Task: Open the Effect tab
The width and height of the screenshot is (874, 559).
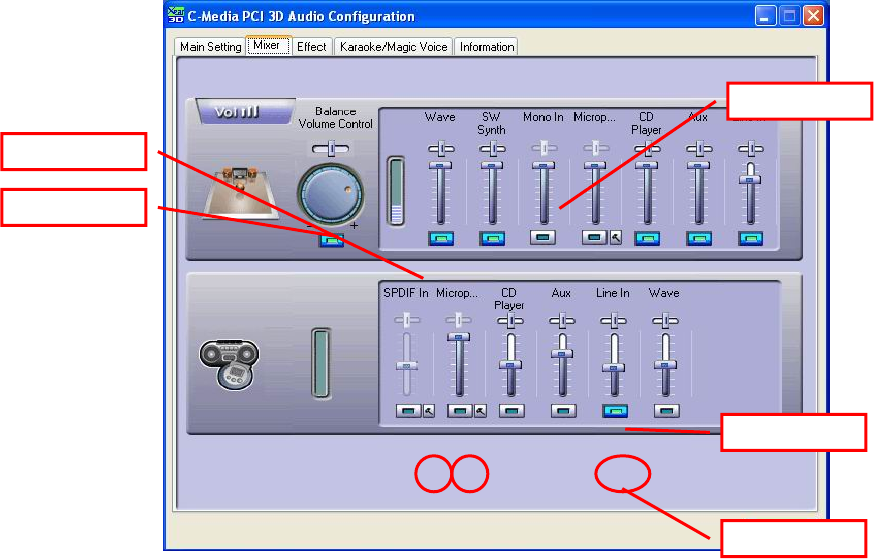Action: (x=312, y=47)
